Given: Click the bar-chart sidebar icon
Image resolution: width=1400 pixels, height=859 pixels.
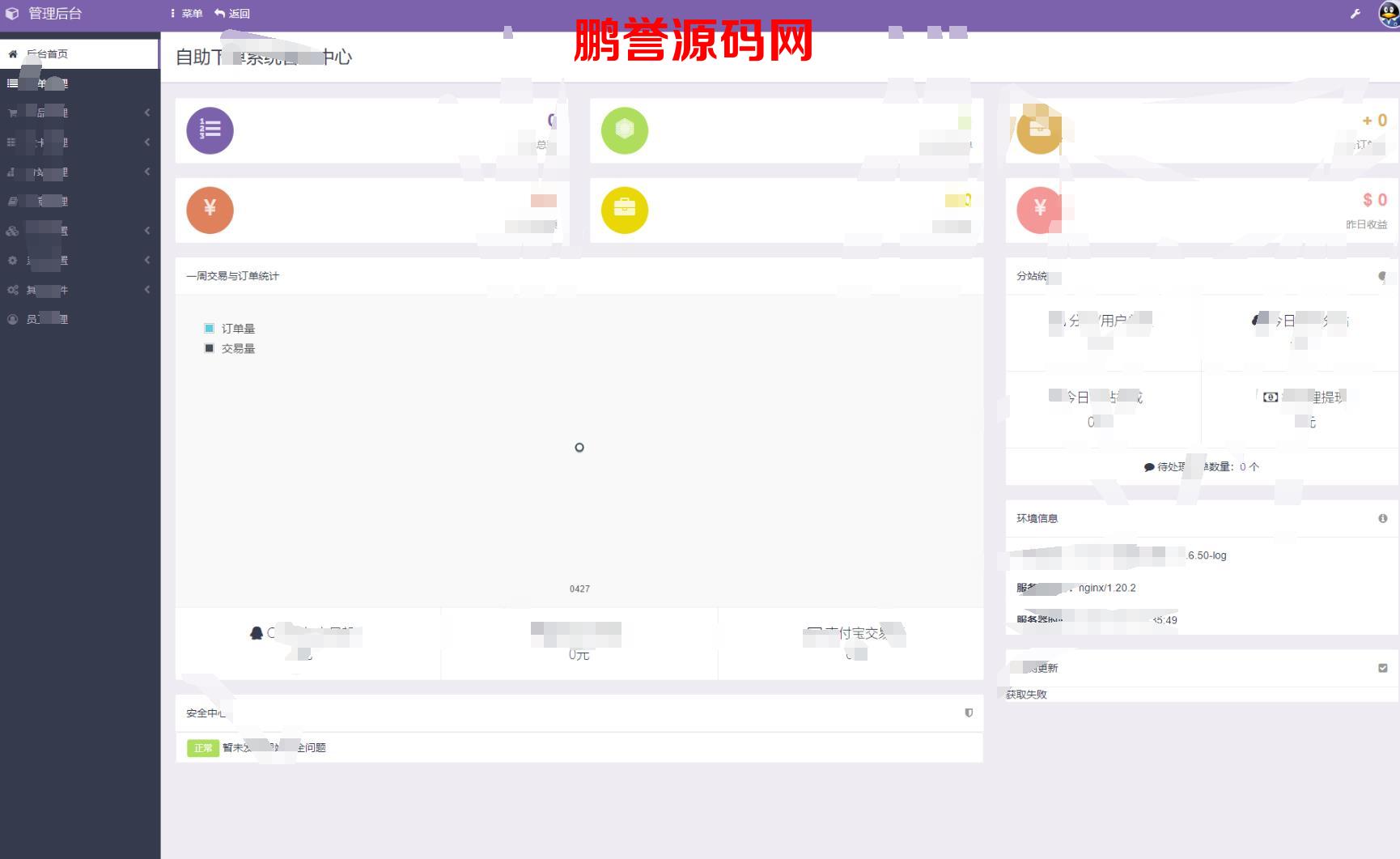Looking at the screenshot, I should pos(11,172).
